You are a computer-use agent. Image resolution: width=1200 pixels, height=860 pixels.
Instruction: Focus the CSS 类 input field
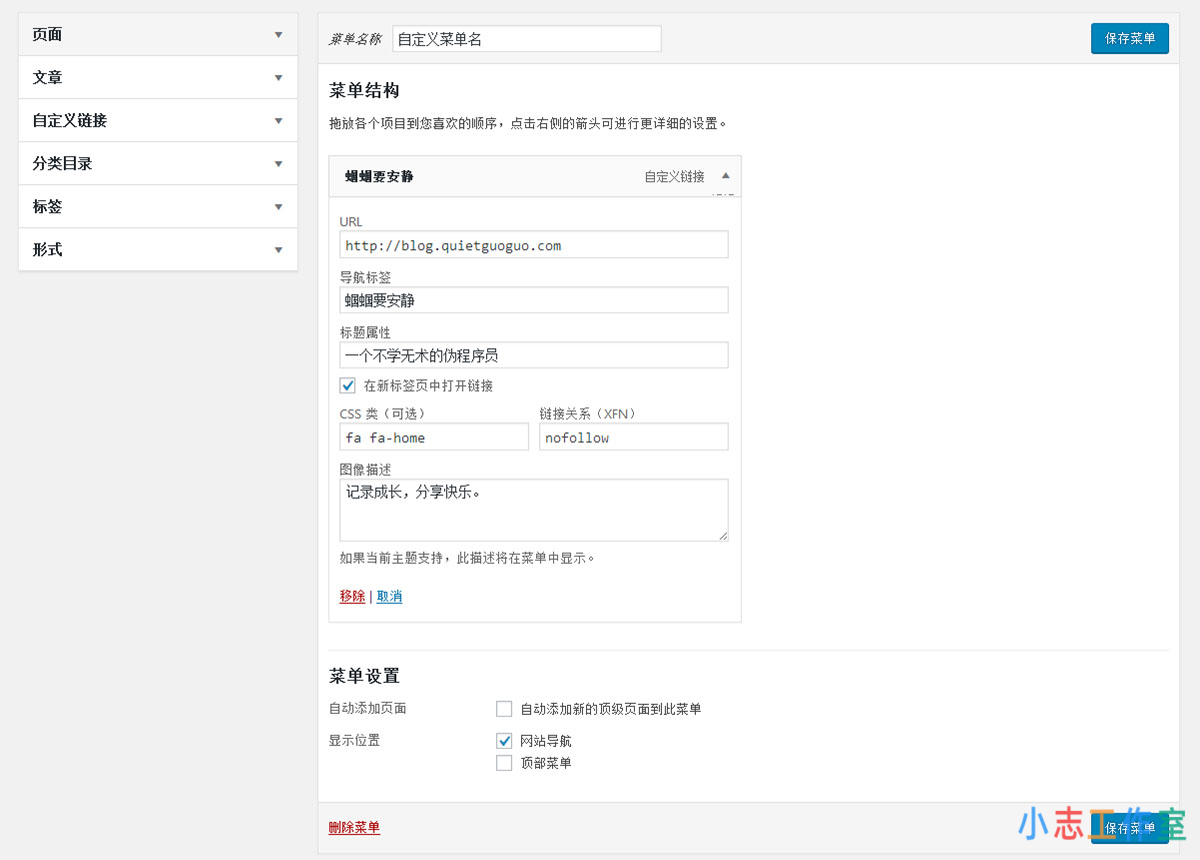pos(434,437)
